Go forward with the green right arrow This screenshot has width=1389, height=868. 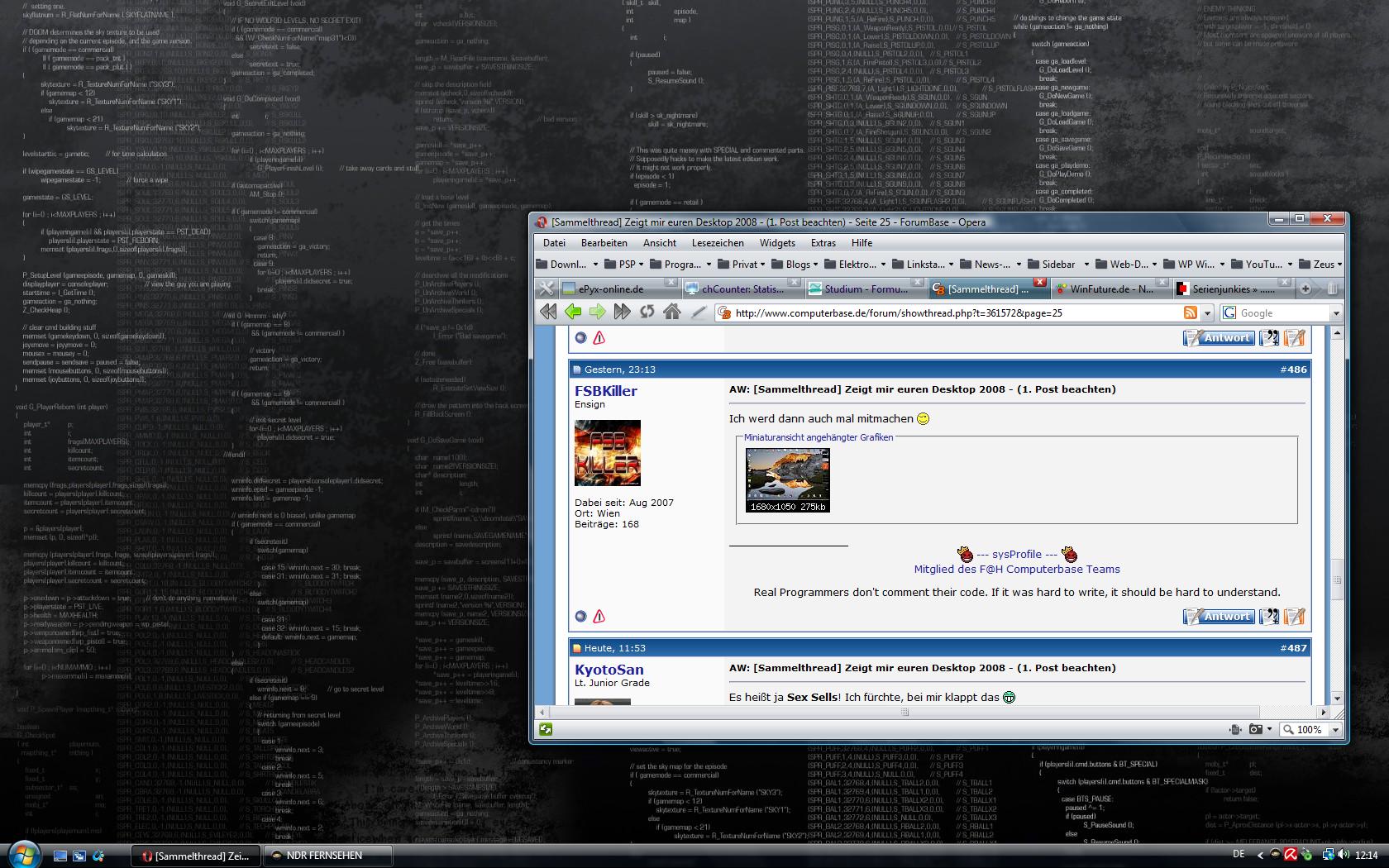[x=598, y=312]
